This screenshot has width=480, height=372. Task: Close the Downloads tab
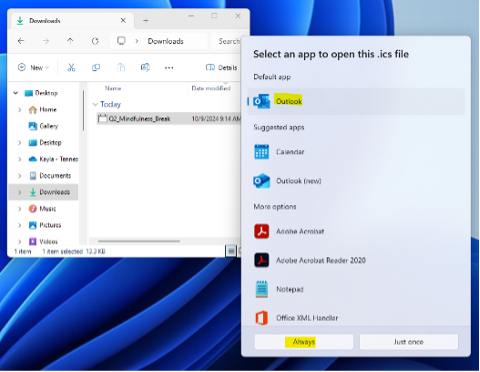(x=123, y=21)
